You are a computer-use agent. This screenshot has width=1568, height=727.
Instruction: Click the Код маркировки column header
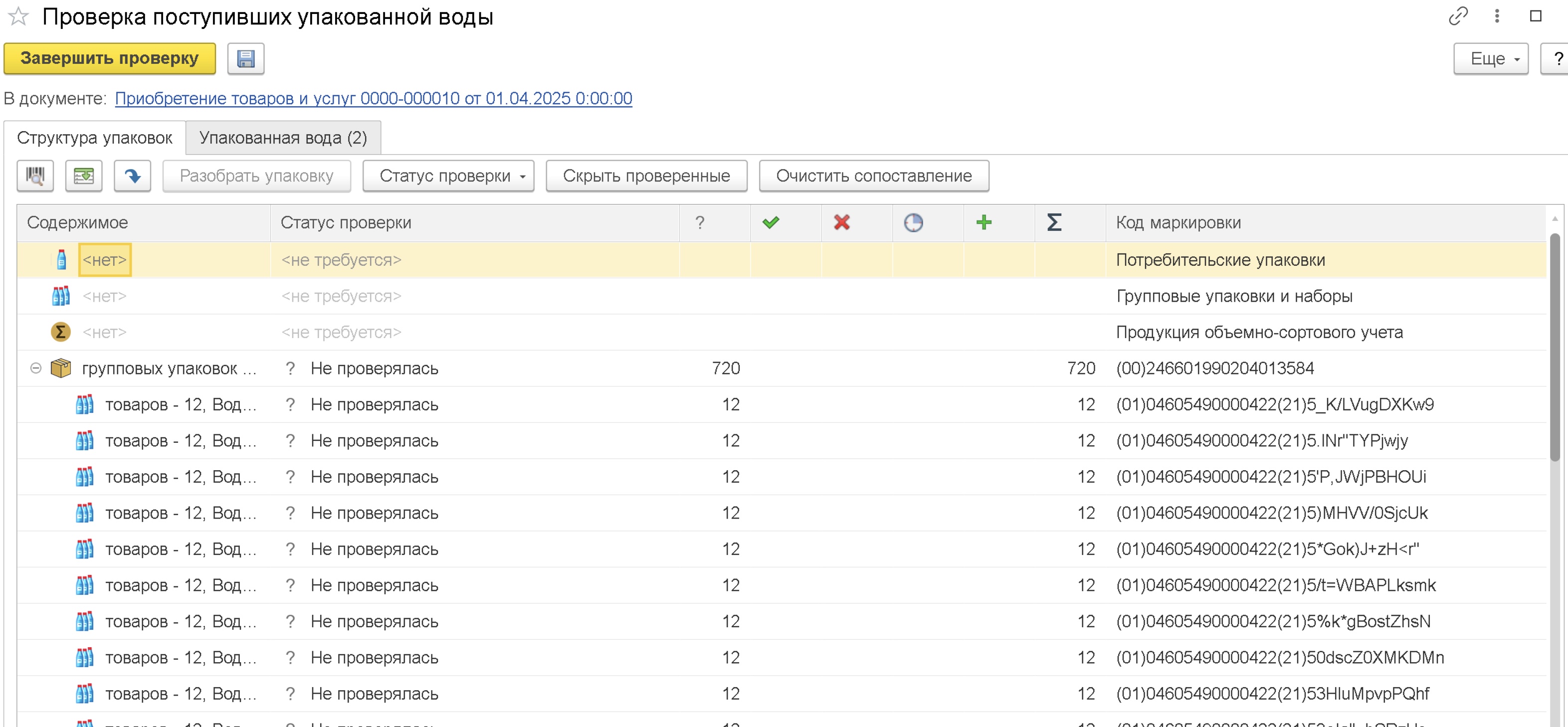pyautogui.click(x=1325, y=223)
